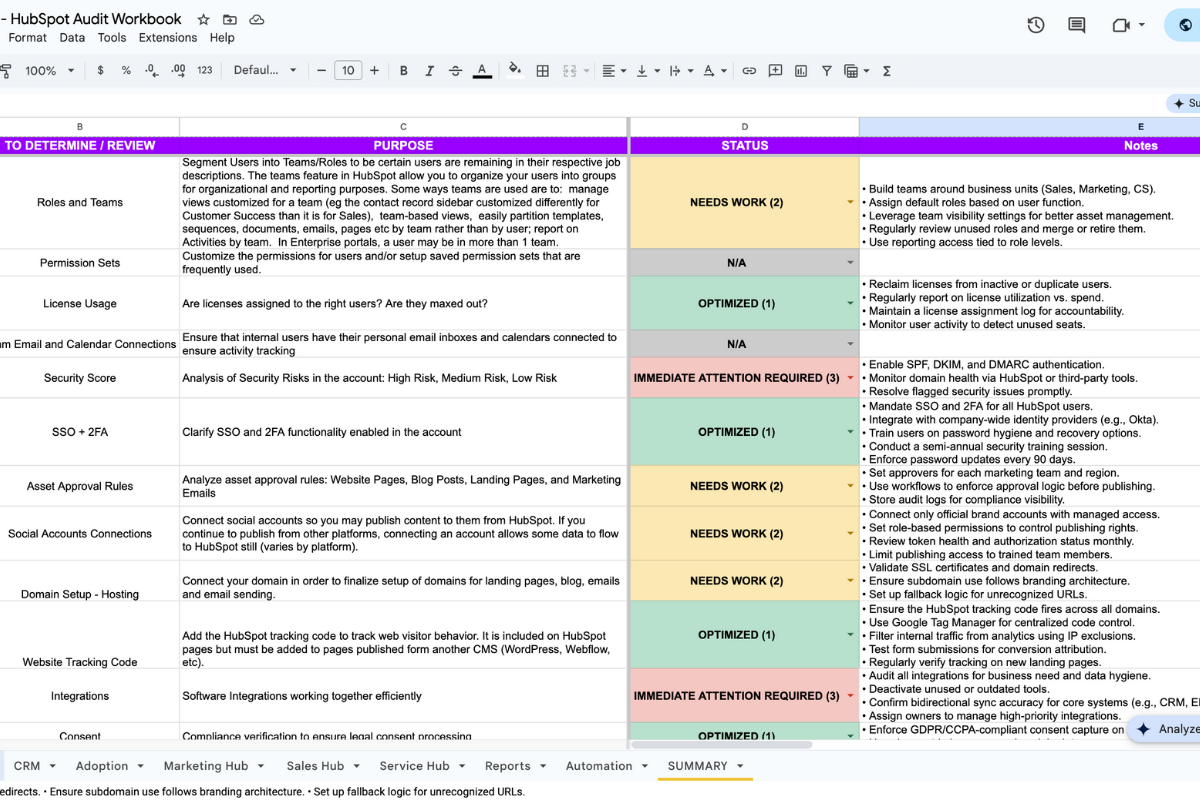Select the Asset Approval Rules cell

(x=80, y=486)
